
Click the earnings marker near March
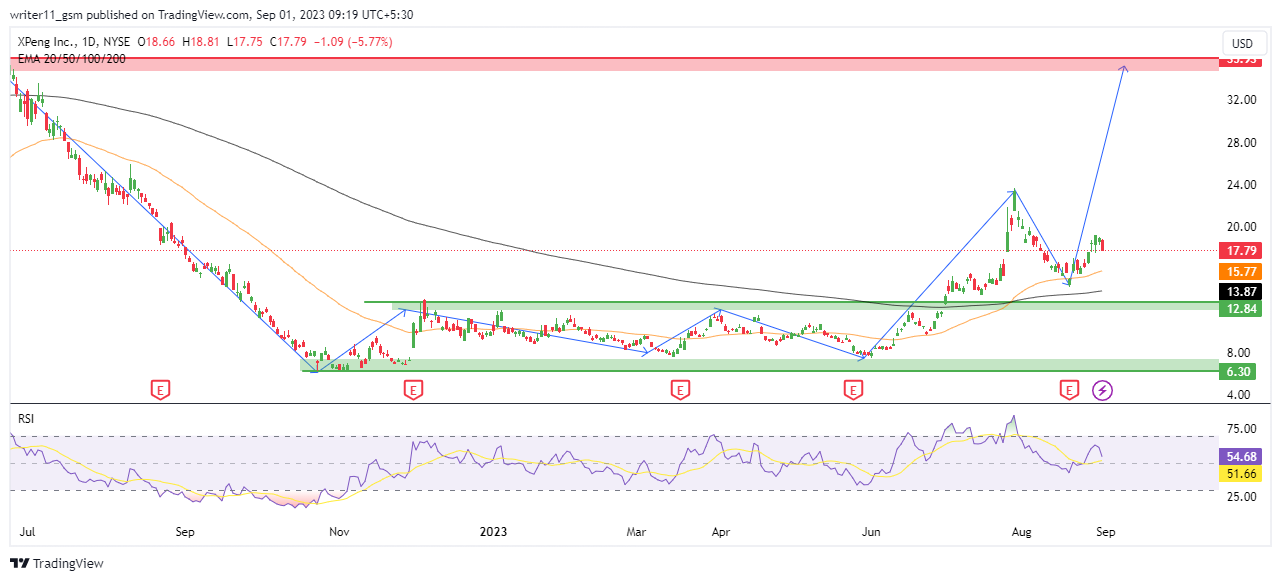pyautogui.click(x=680, y=389)
